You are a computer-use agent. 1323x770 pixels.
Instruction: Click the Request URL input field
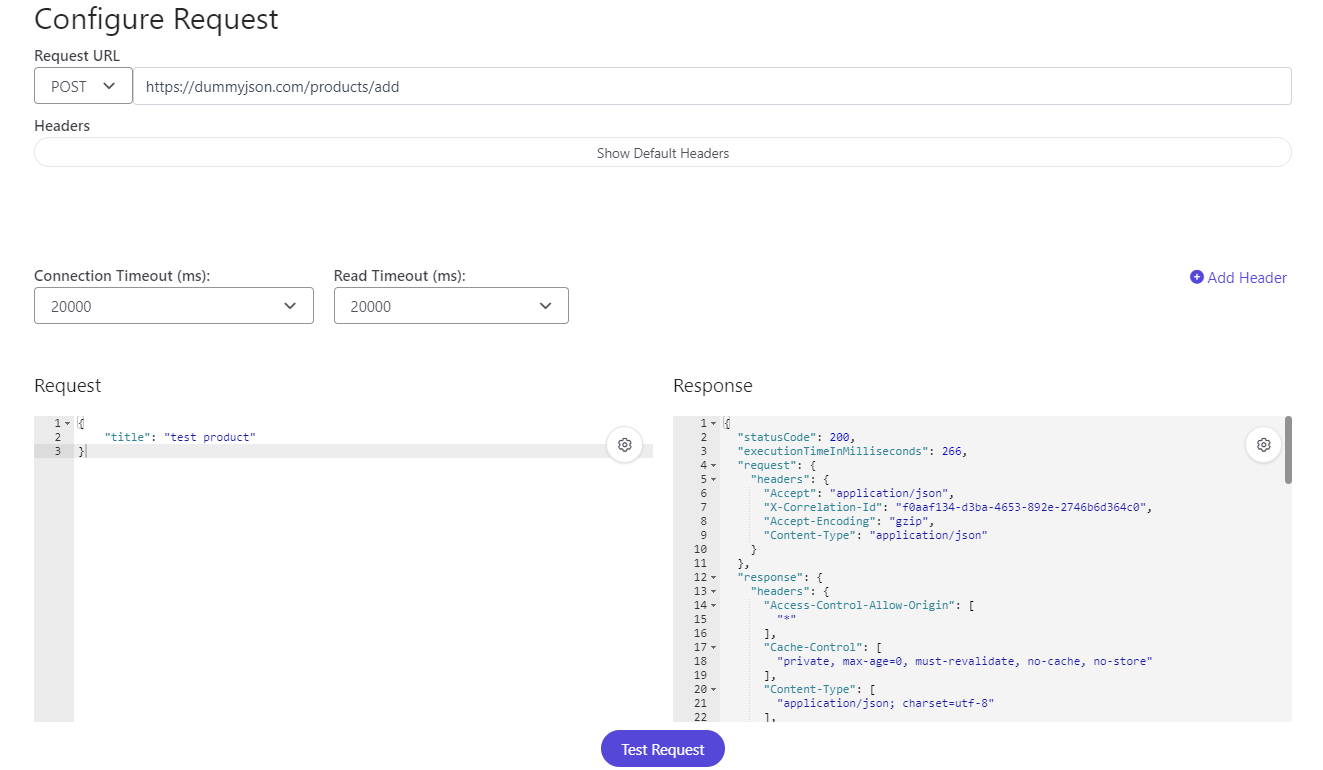712,86
